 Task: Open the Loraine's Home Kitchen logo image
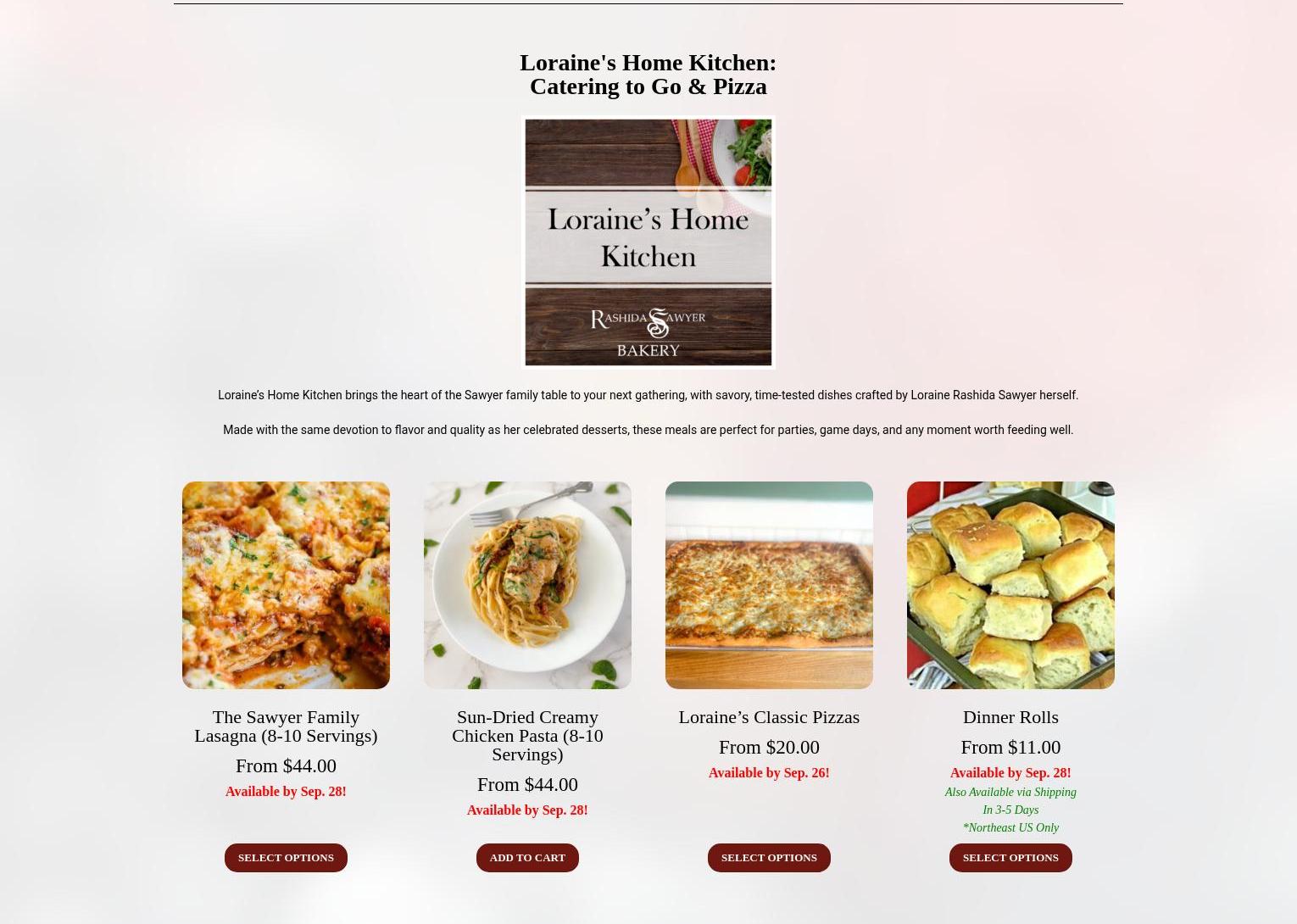648,242
